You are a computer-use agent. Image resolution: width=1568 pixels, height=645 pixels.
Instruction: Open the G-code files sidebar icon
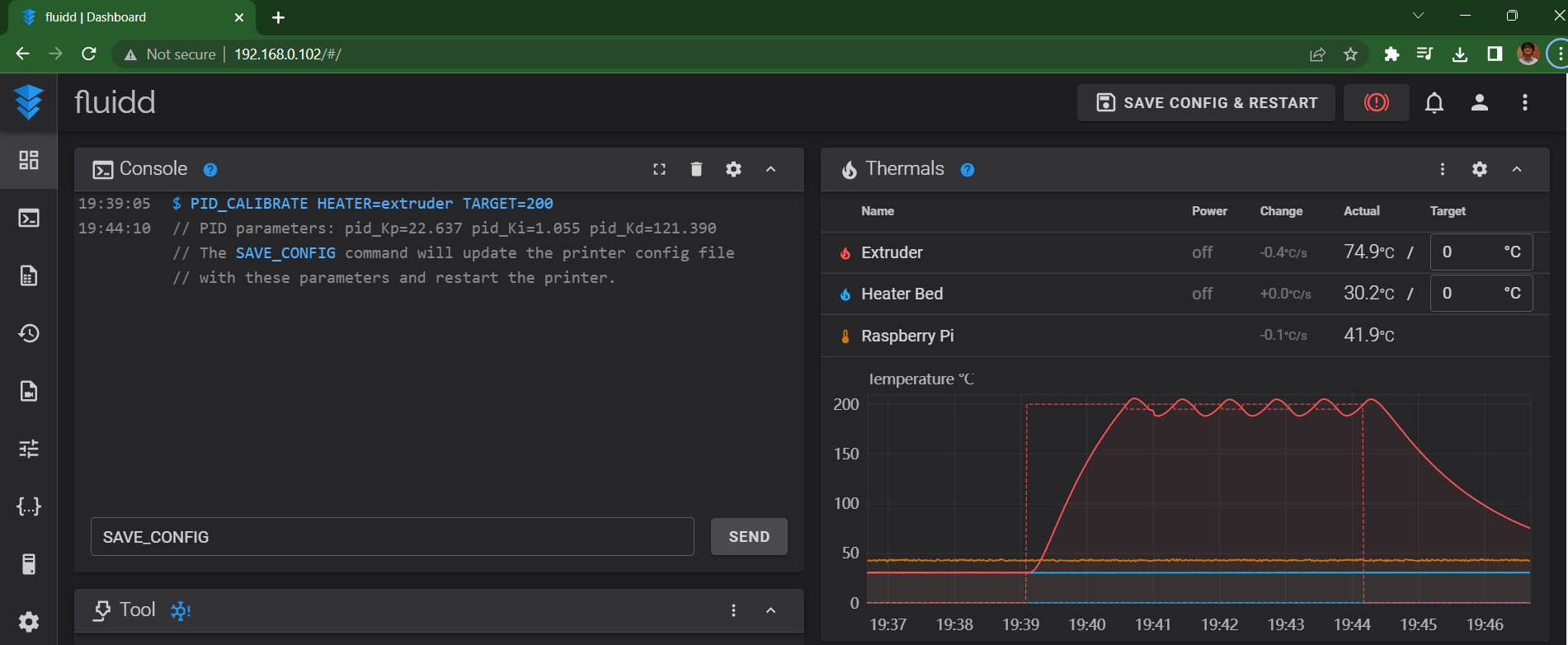[29, 275]
